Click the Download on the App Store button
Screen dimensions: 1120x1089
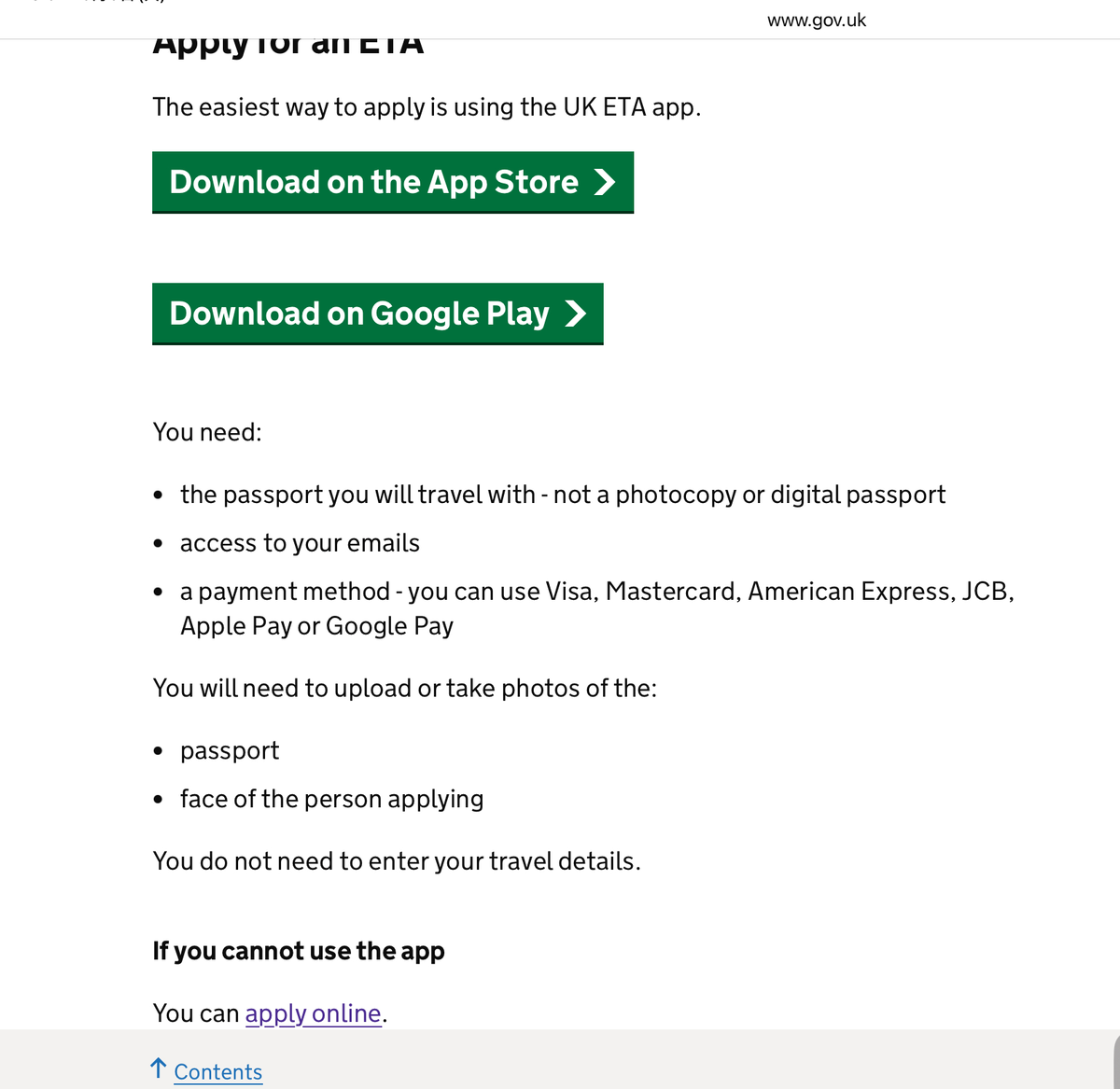click(393, 182)
